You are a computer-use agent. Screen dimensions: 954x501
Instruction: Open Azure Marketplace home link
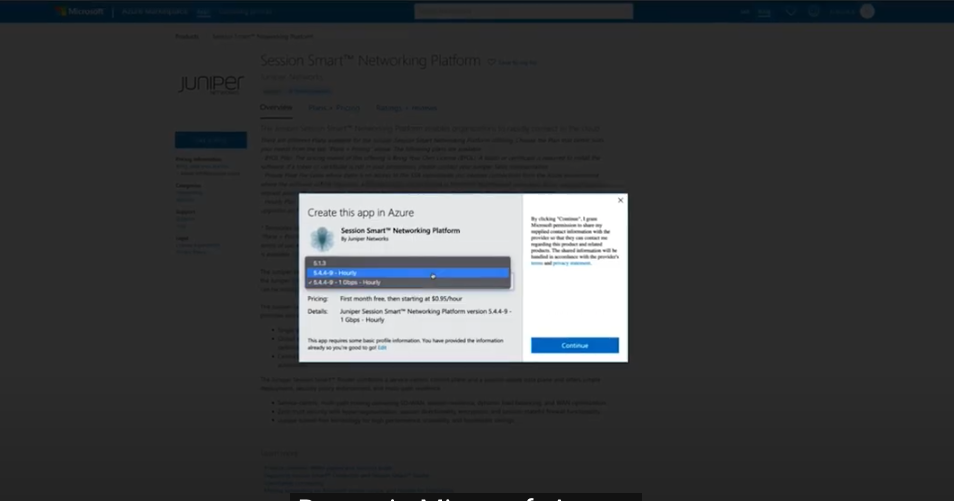(155, 12)
